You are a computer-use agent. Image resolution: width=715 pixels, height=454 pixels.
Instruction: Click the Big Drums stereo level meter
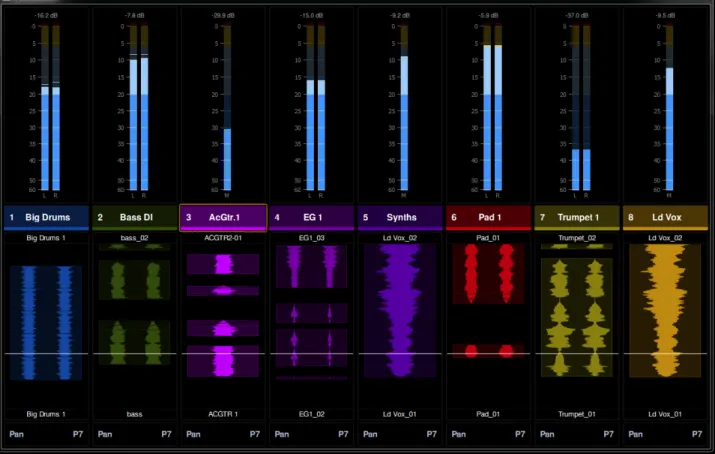(x=50, y=108)
